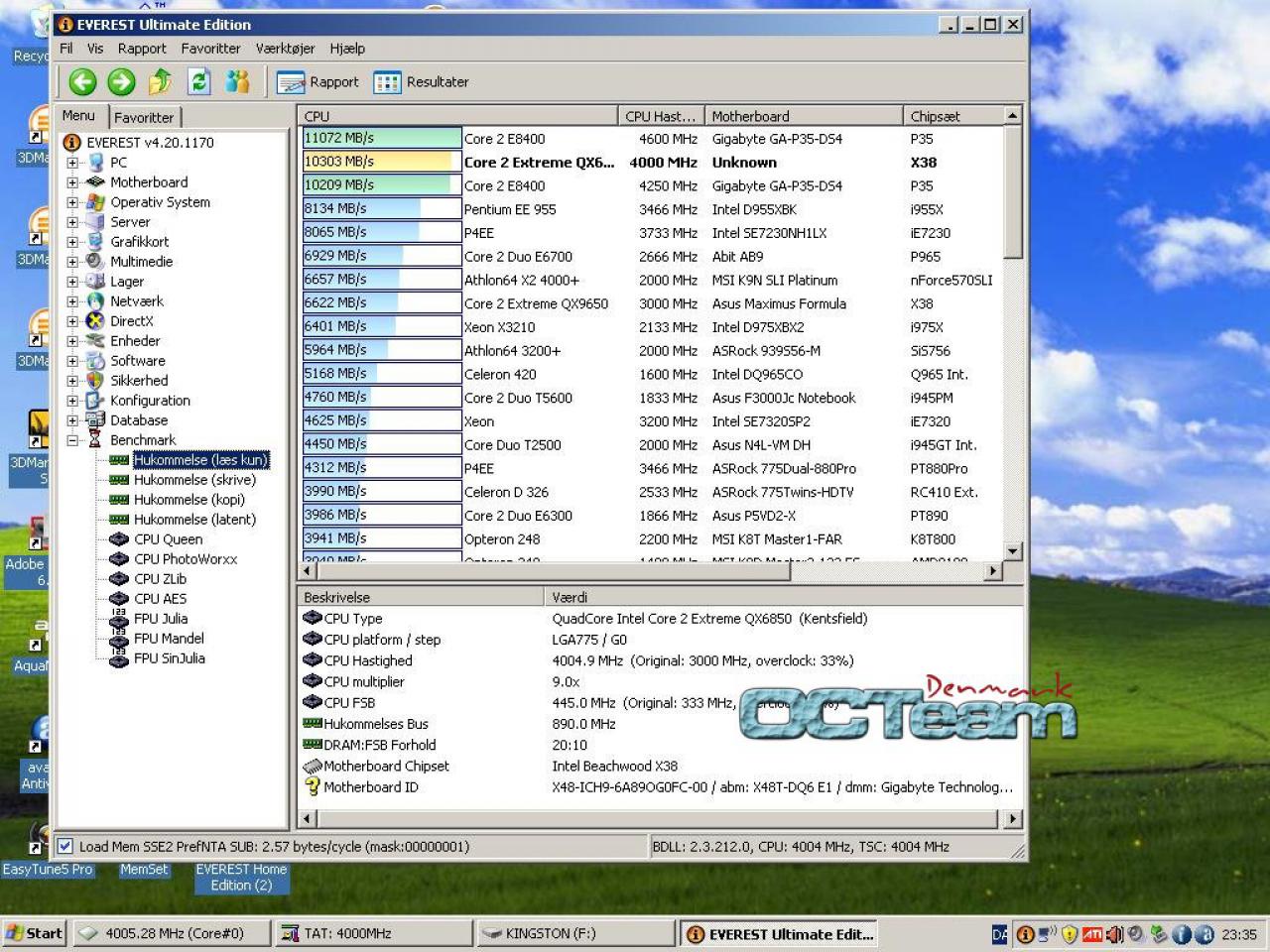This screenshot has height=952, width=1270.
Task: Expand the Grafikkort tree node
Action: pyautogui.click(x=72, y=242)
